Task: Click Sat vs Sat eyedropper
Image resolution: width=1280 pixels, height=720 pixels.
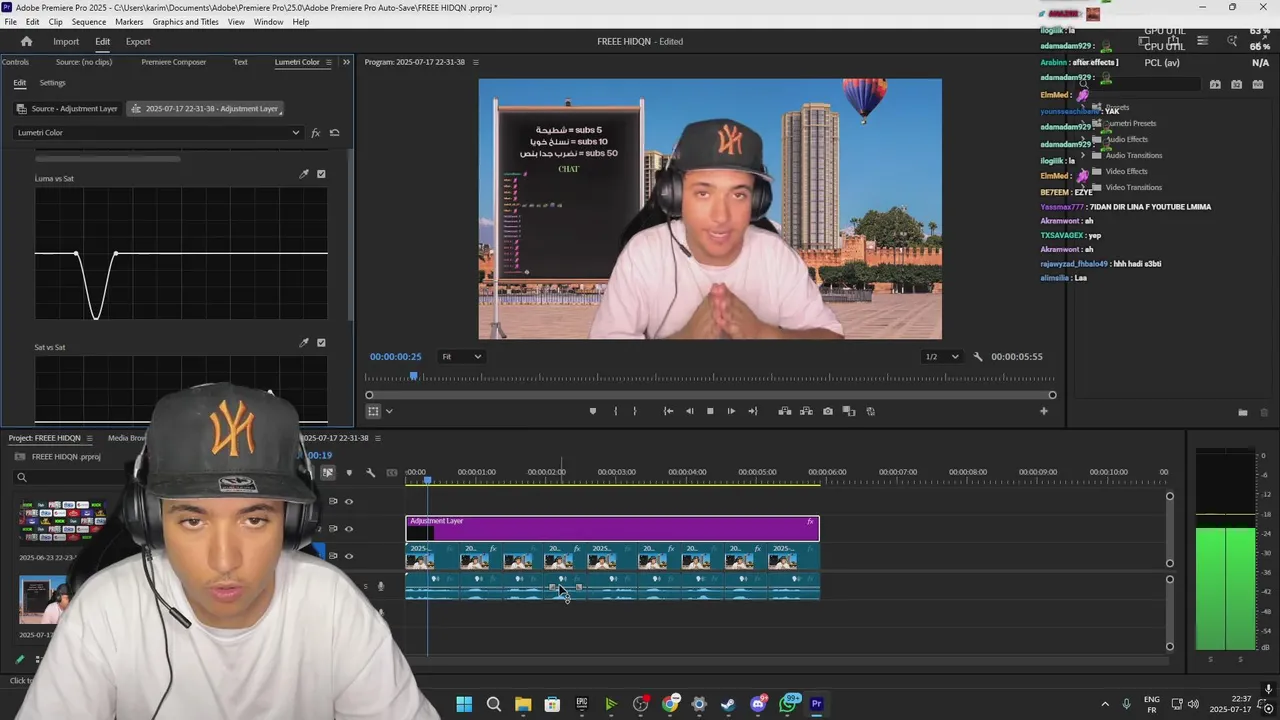Action: pos(304,343)
